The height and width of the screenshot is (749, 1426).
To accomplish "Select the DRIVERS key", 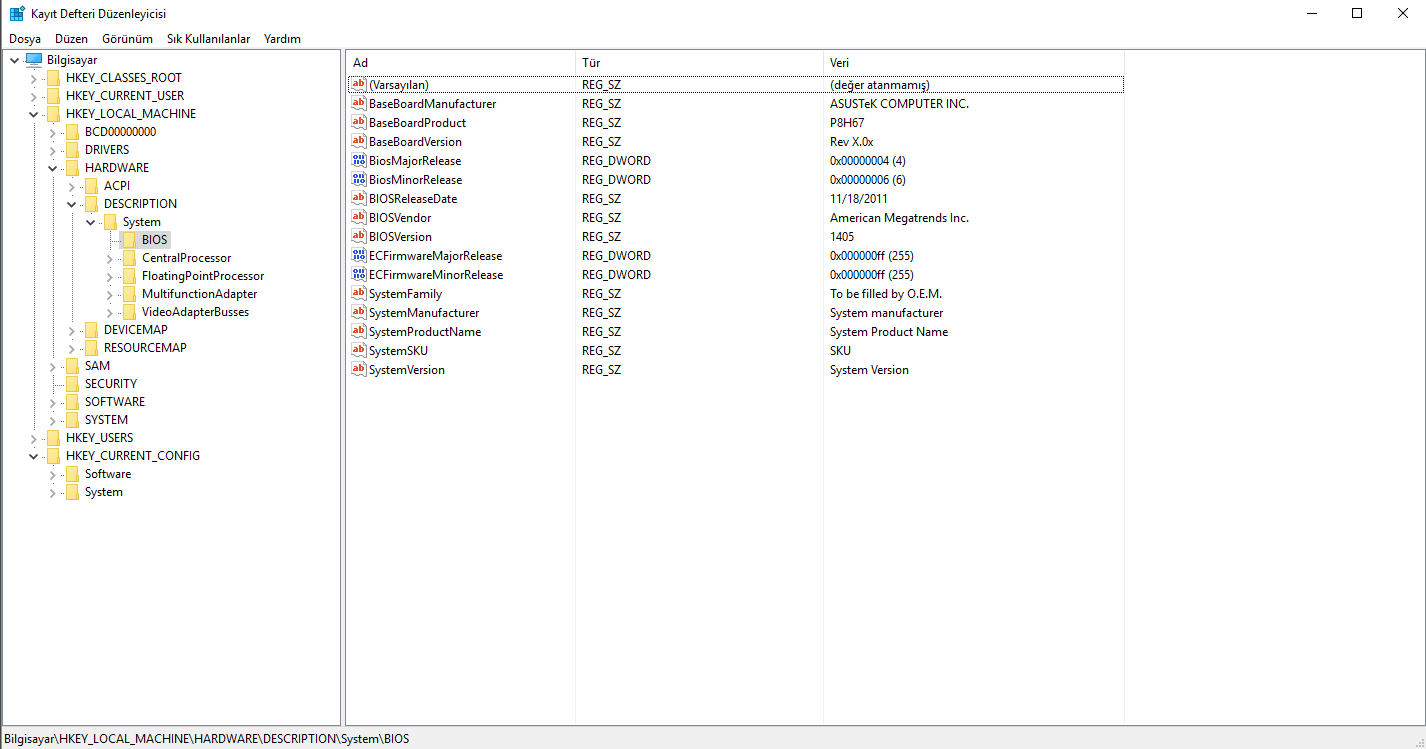I will click(x=107, y=150).
